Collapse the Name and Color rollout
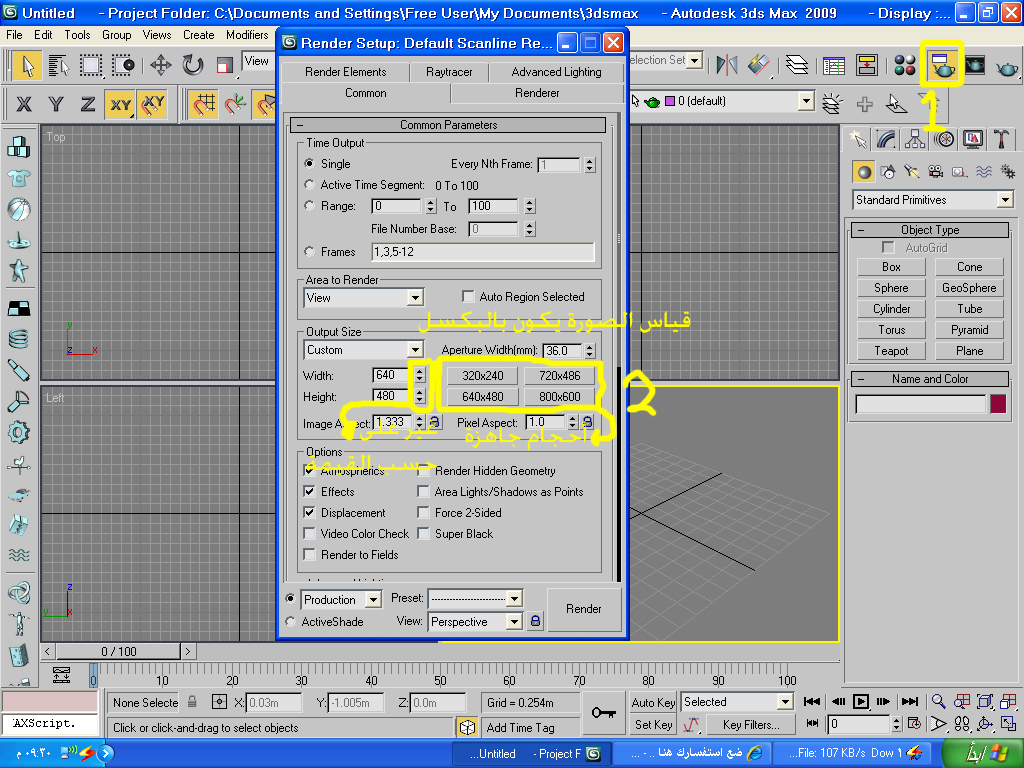The width and height of the screenshot is (1024, 768). point(930,379)
